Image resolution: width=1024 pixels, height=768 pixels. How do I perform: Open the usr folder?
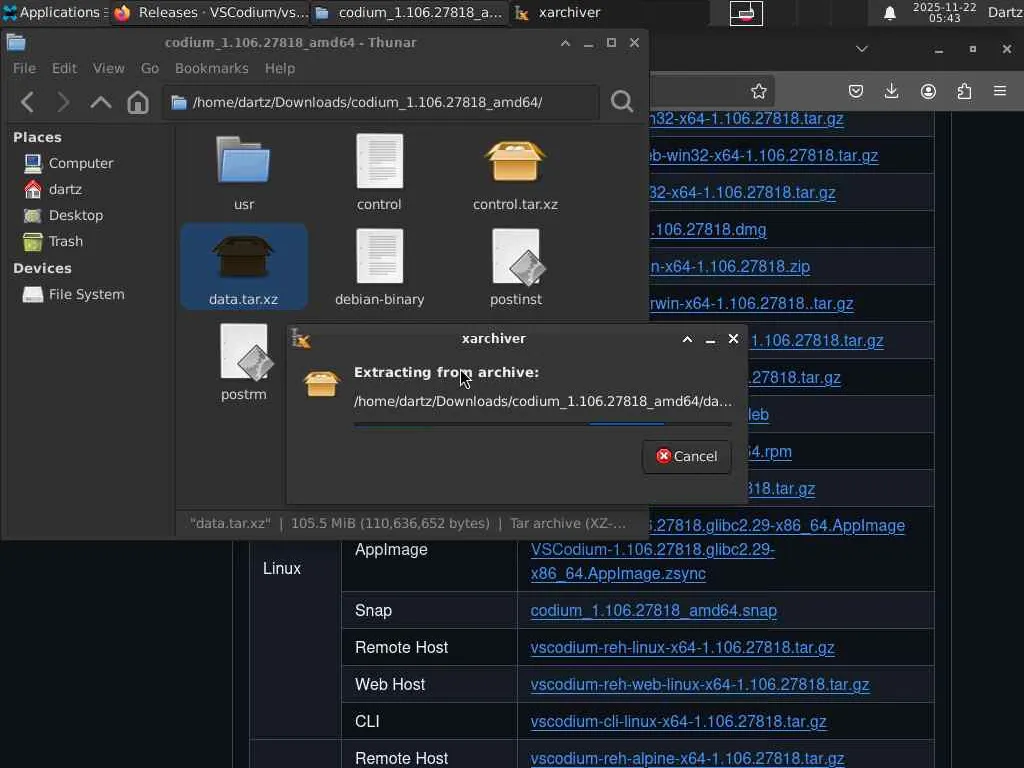pyautogui.click(x=244, y=172)
